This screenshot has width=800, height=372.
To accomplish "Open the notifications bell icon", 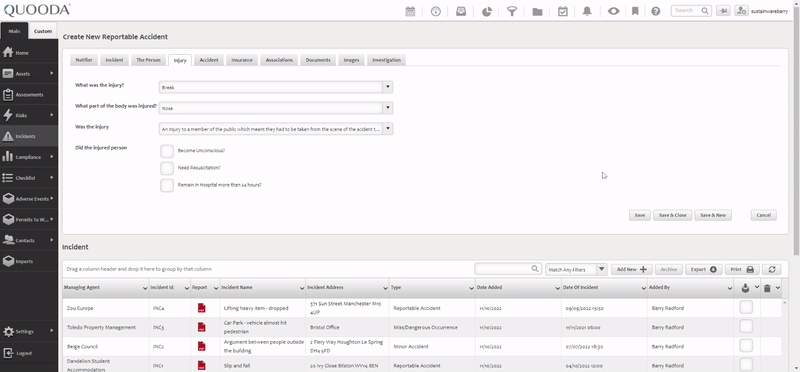I will [x=587, y=11].
